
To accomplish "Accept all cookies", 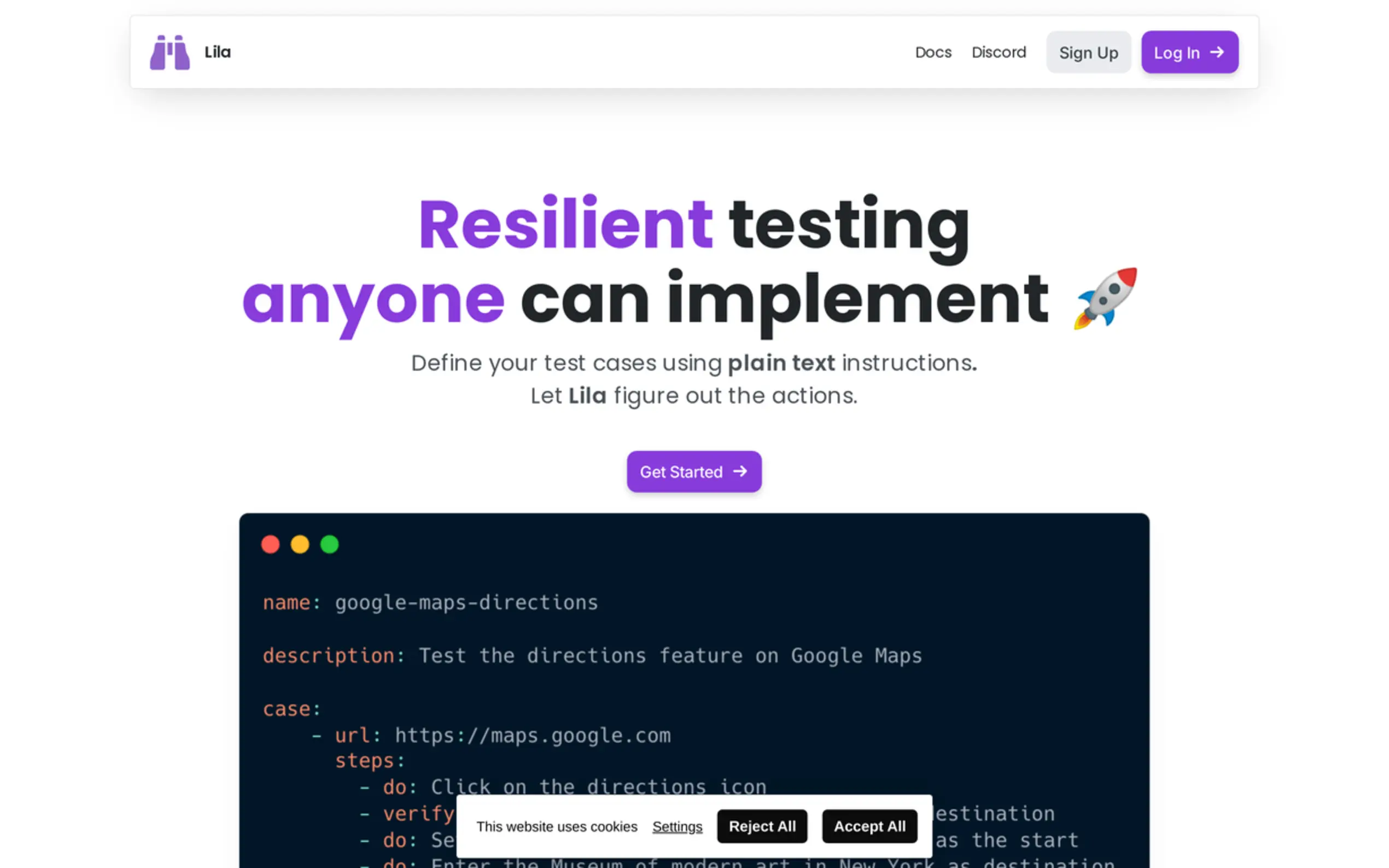I will pos(869,826).
